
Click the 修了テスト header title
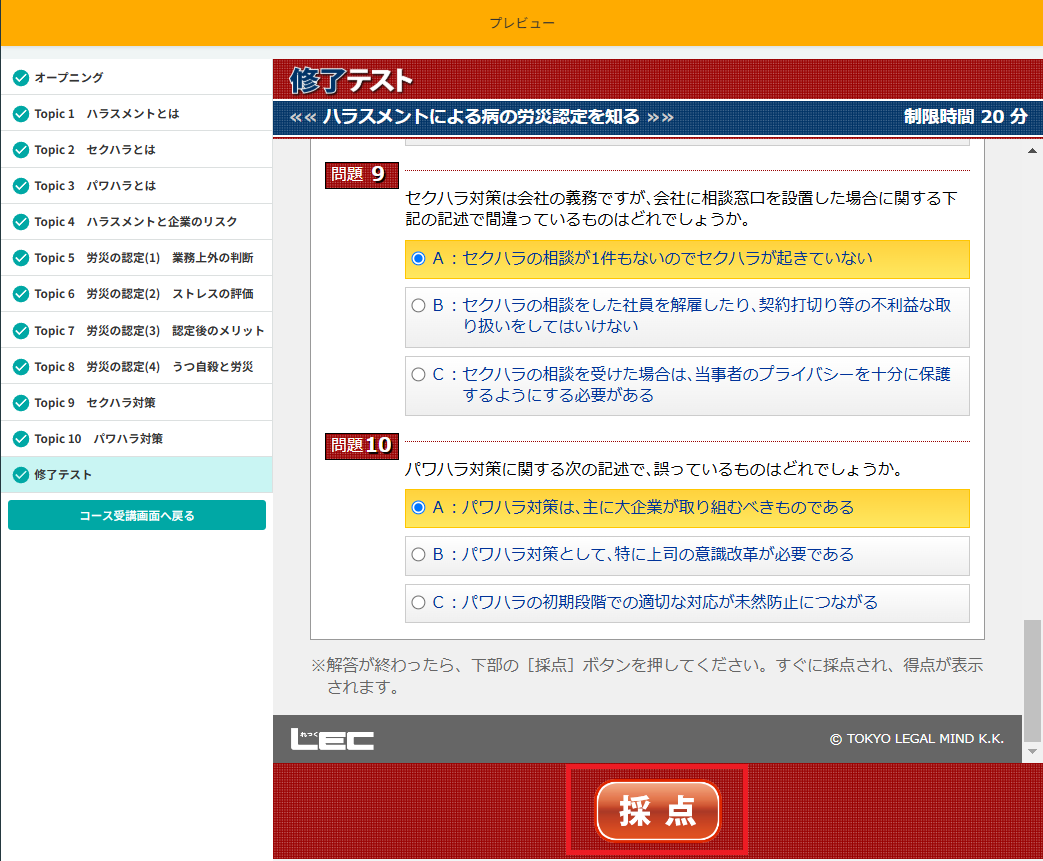(x=351, y=81)
